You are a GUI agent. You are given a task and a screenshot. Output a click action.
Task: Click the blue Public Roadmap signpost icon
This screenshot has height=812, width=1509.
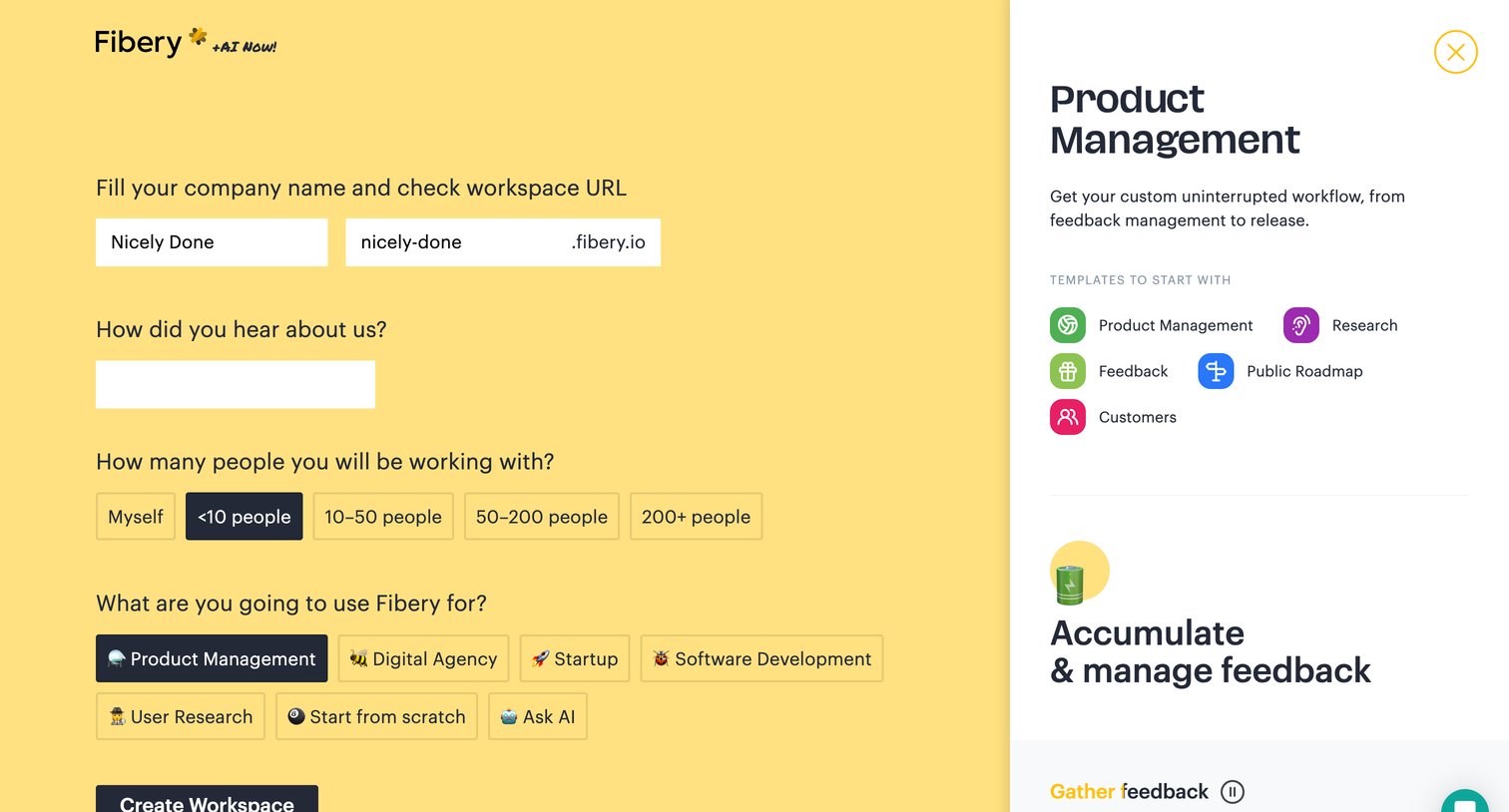pyautogui.click(x=1216, y=371)
